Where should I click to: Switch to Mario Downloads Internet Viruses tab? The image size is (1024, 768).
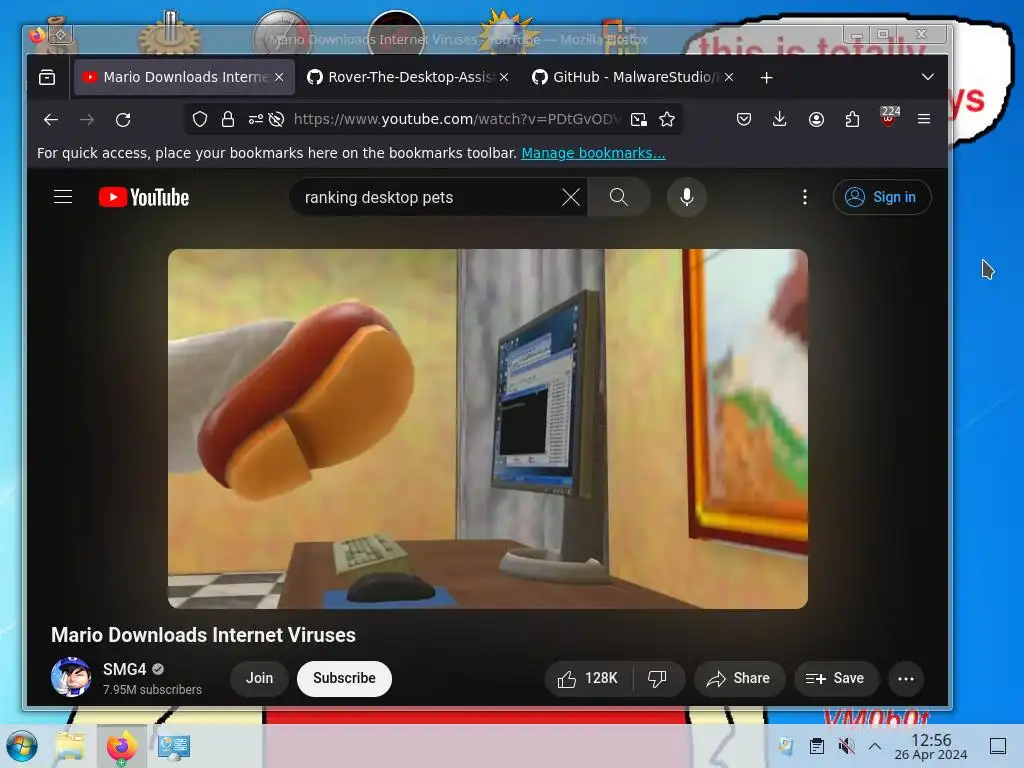184,77
